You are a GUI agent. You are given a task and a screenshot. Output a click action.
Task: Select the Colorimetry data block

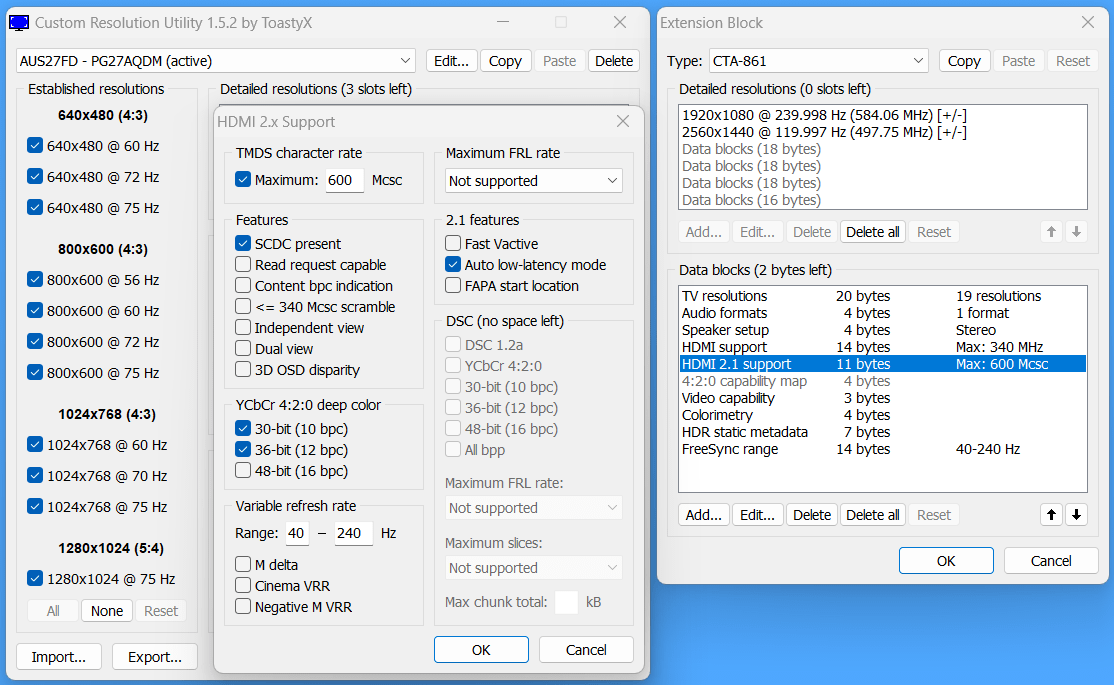(x=882, y=415)
